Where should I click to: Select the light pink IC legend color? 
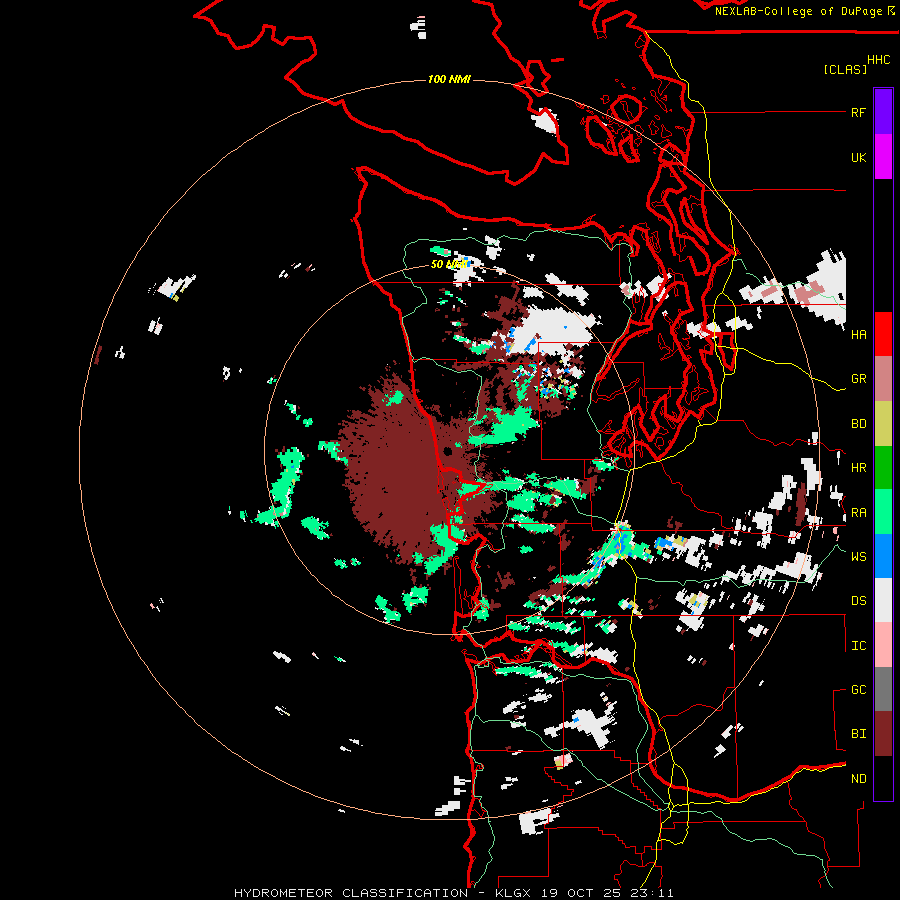883,645
